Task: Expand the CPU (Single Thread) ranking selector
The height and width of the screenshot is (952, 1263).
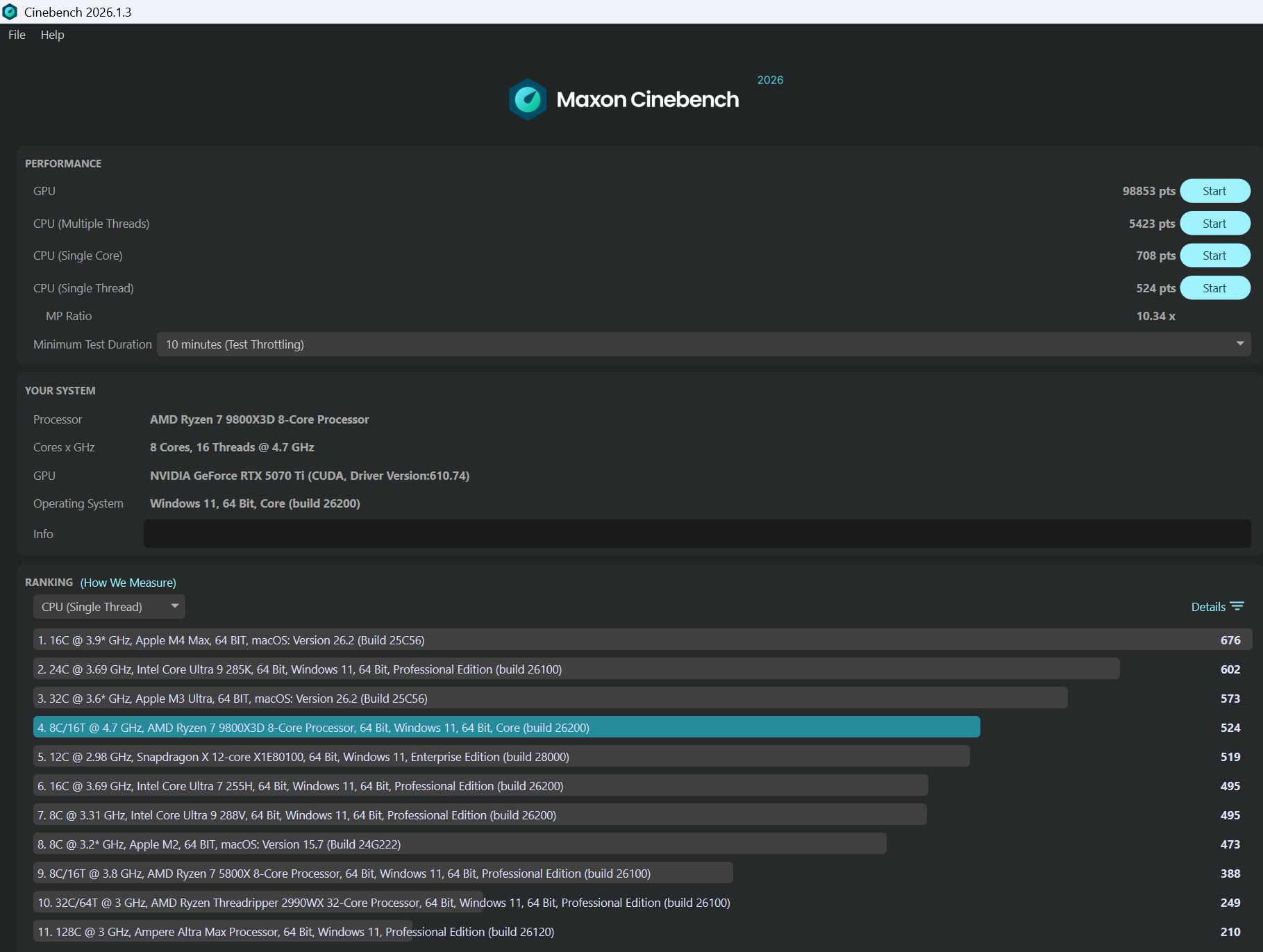Action: (x=109, y=607)
